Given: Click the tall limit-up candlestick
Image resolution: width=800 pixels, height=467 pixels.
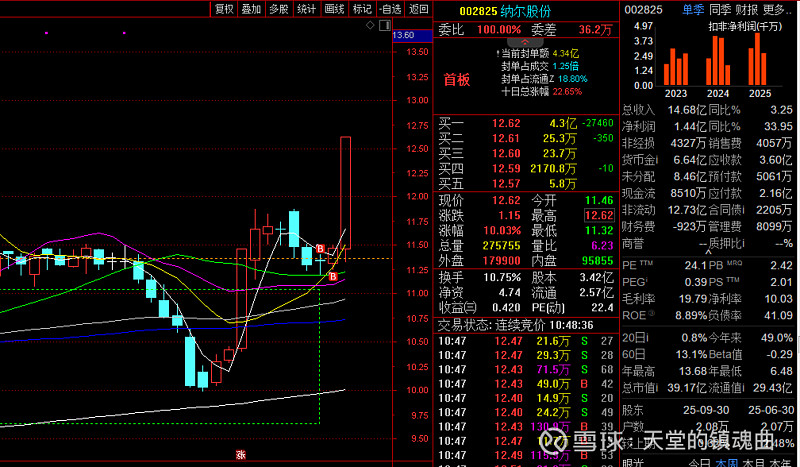Looking at the screenshot, I should point(345,192).
